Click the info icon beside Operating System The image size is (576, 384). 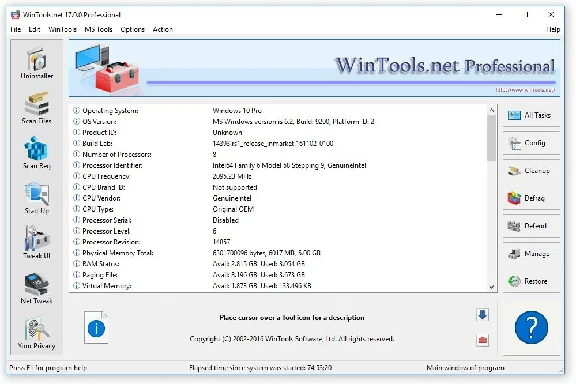76,110
